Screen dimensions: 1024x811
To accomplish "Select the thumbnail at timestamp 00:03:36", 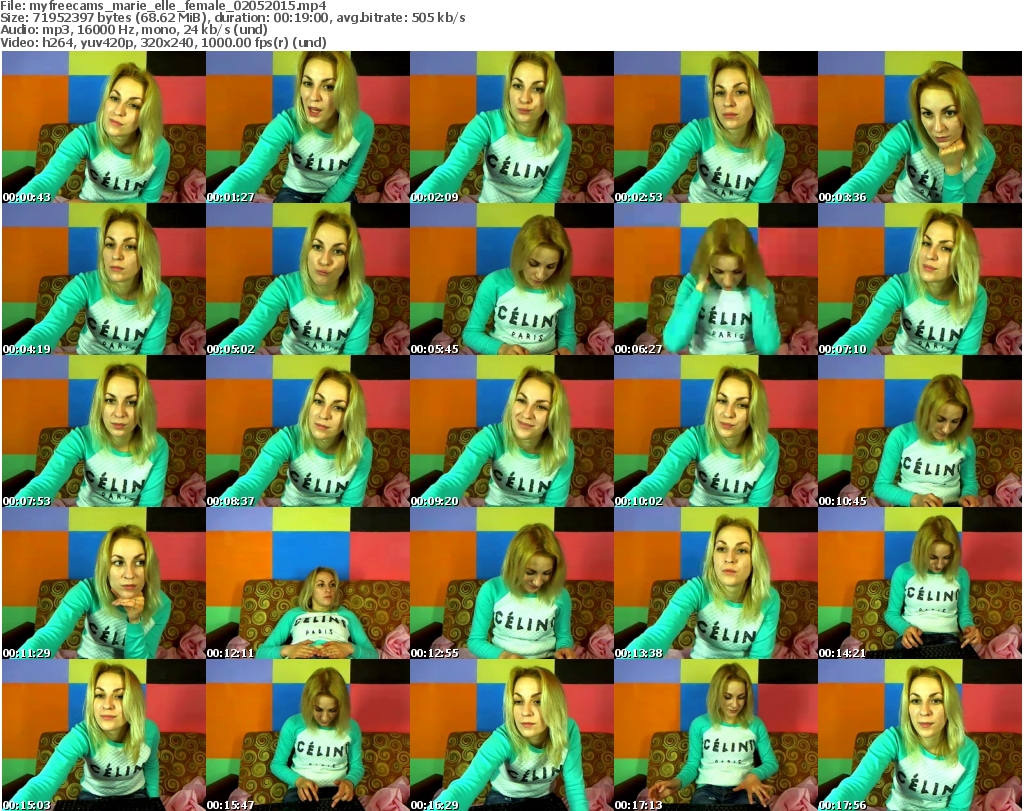I will click(920, 127).
